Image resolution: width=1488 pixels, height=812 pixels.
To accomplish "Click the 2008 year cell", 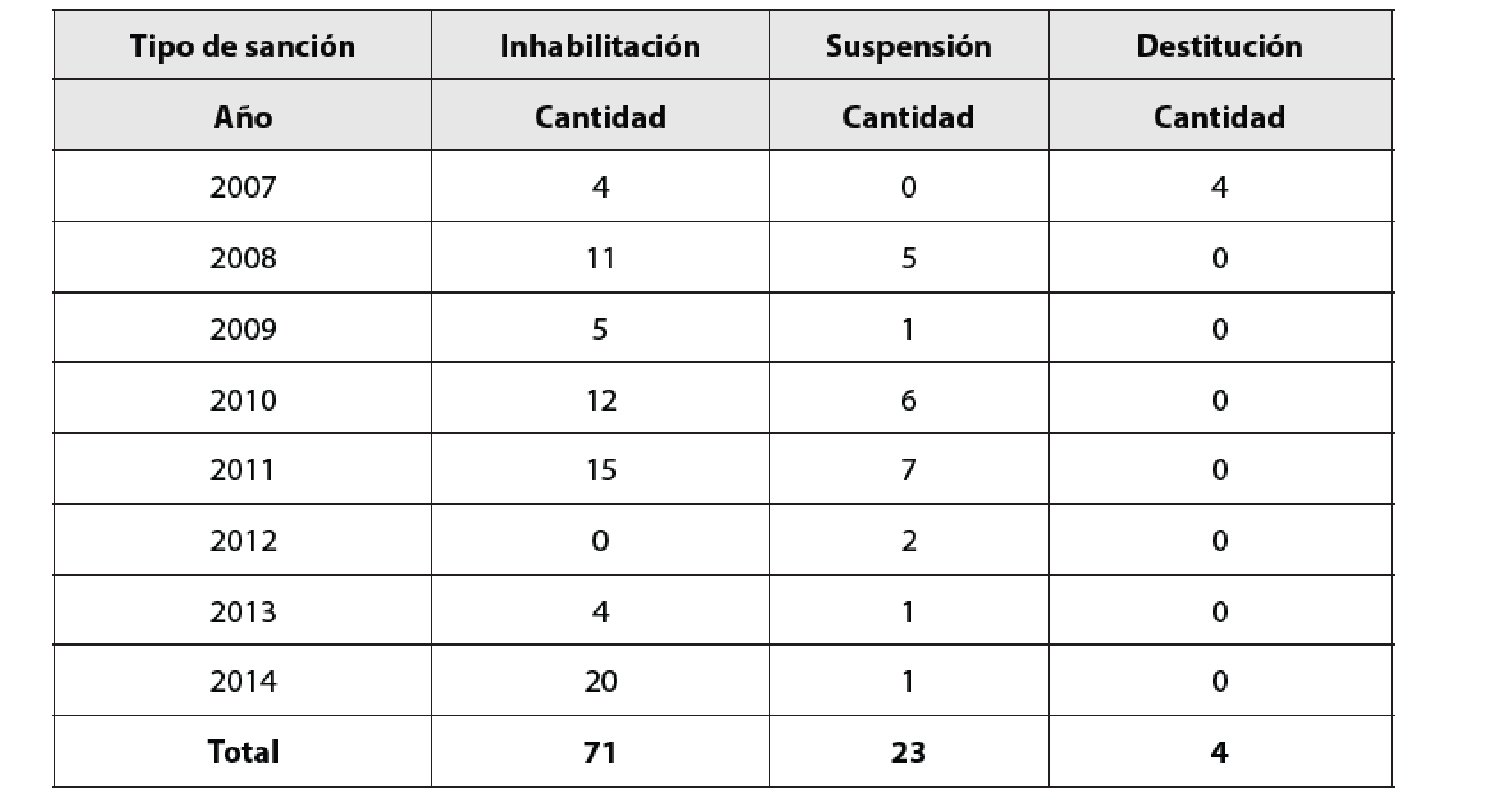I will click(242, 258).
